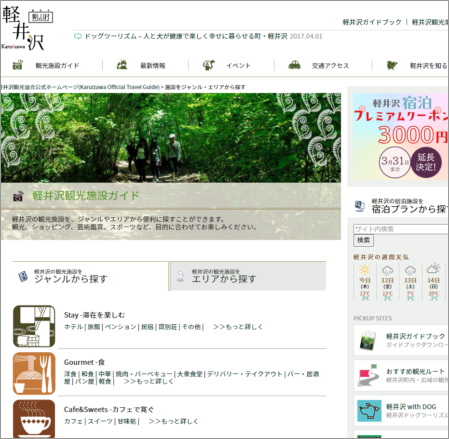Viewport: 449px width, 439px height.
Task: Click the icon beside 宿泊プランから探す
Action: pos(360,206)
